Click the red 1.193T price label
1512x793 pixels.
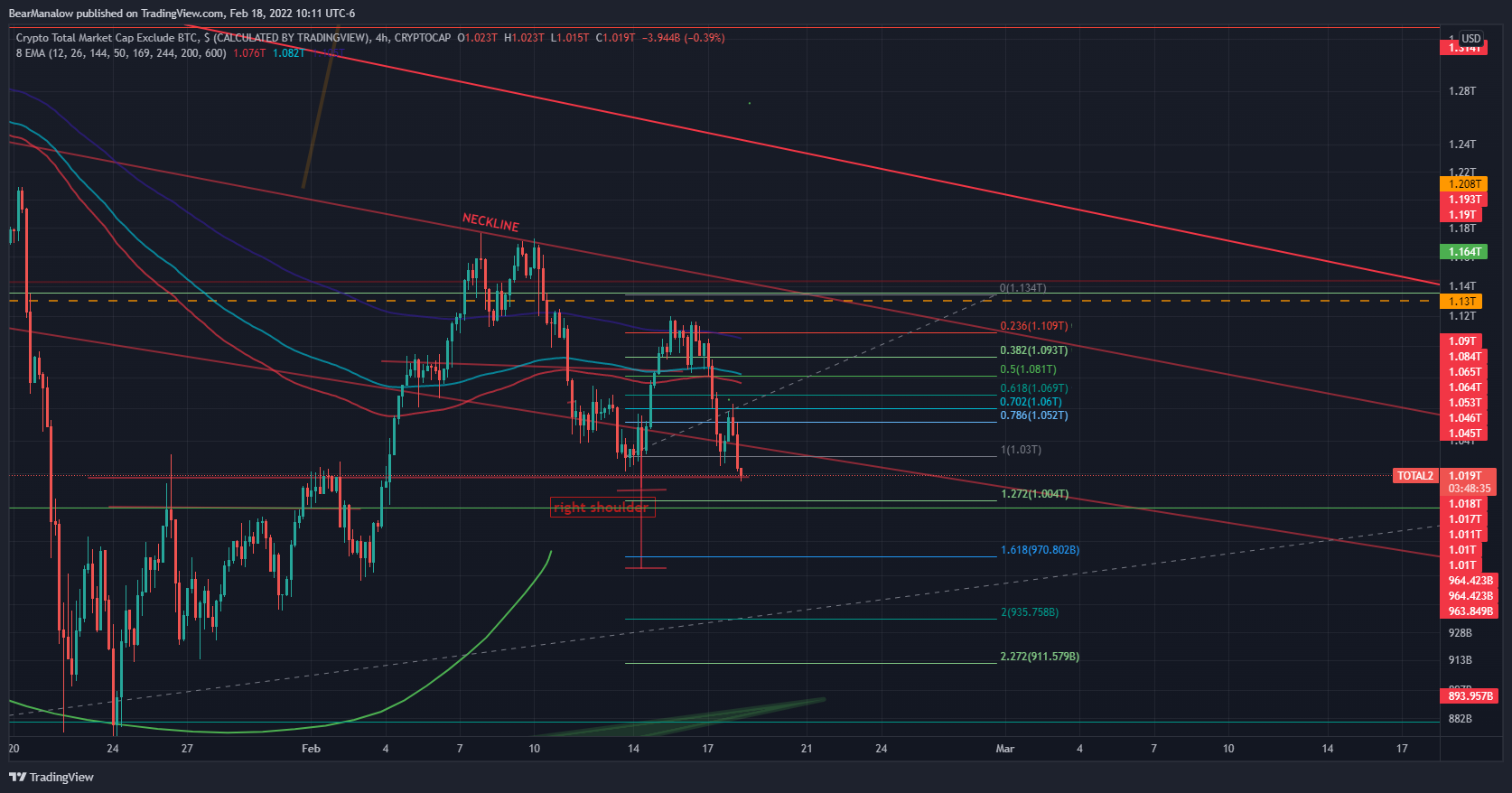[x=1464, y=200]
